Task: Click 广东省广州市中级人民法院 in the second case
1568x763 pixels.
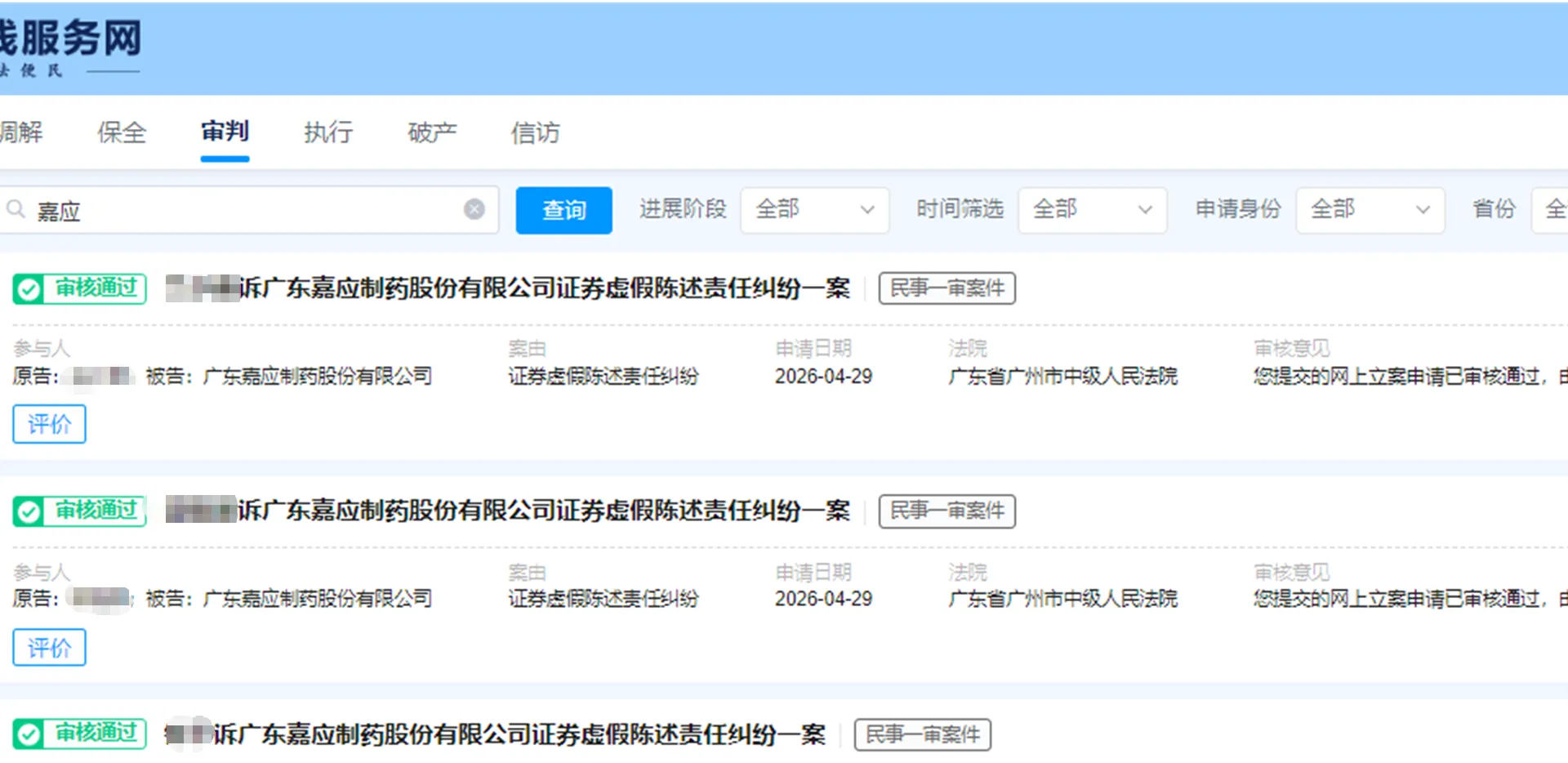Action: 1062,599
